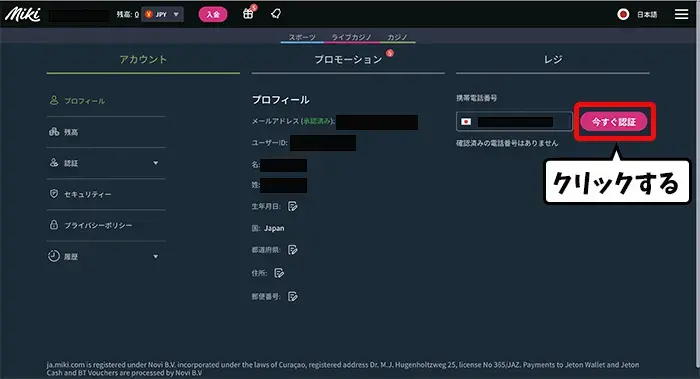Click the 承認済み status label
Image resolution: width=700 pixels, height=379 pixels.
317,121
